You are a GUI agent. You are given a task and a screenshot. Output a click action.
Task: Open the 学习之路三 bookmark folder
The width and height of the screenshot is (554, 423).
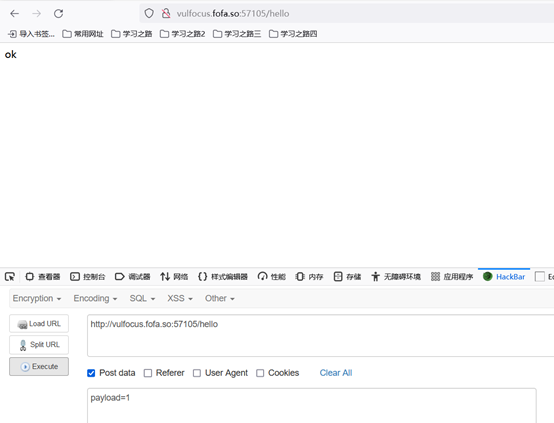coord(237,34)
